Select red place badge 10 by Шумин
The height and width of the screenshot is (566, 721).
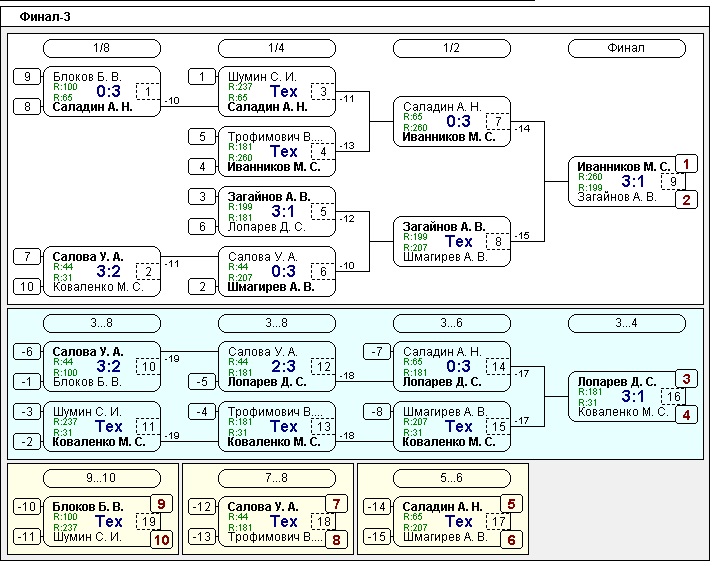click(160, 539)
